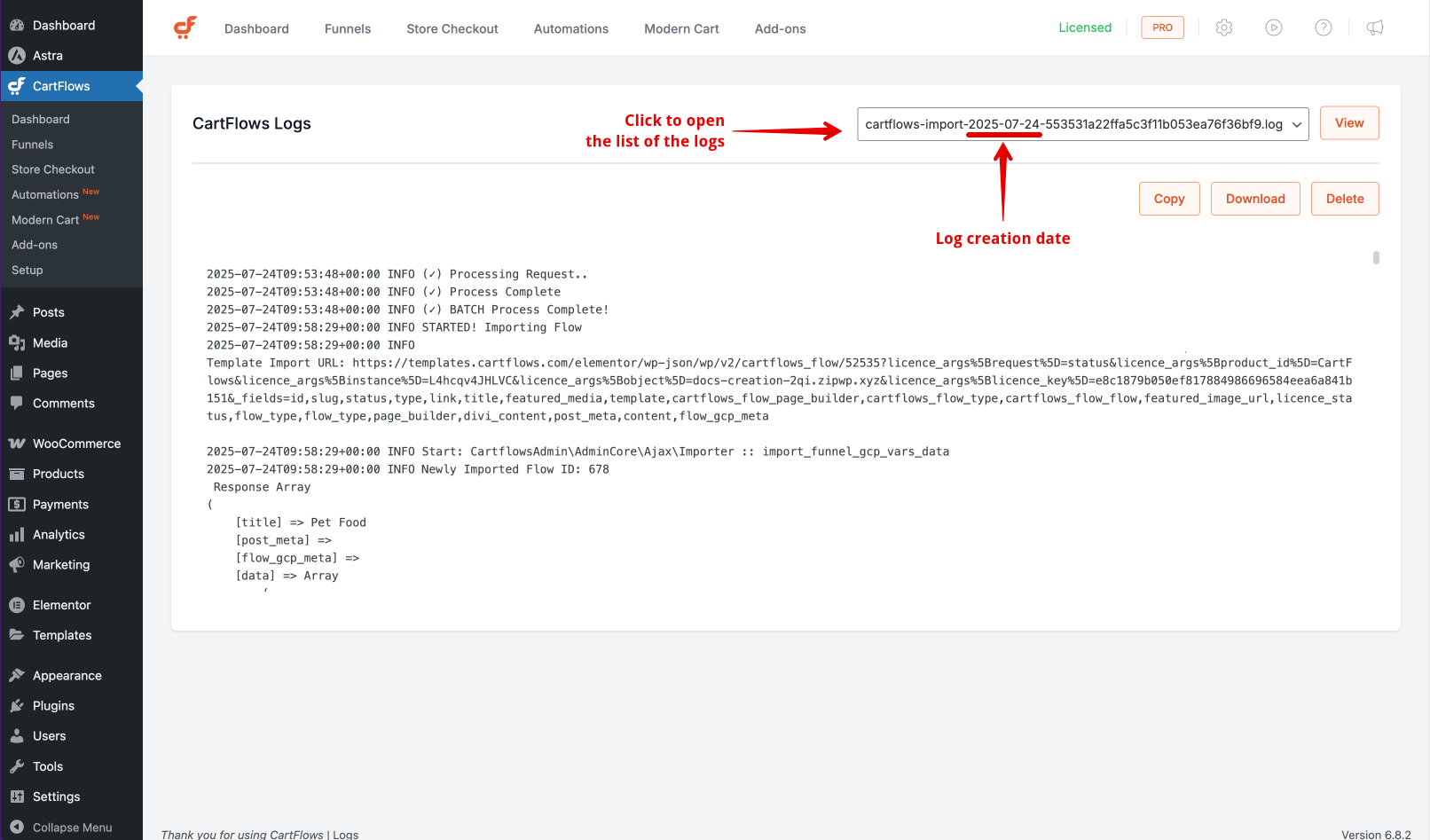Viewport: 1430px width, 840px height.
Task: Click the Payments icon in the sidebar
Action: pos(17,504)
